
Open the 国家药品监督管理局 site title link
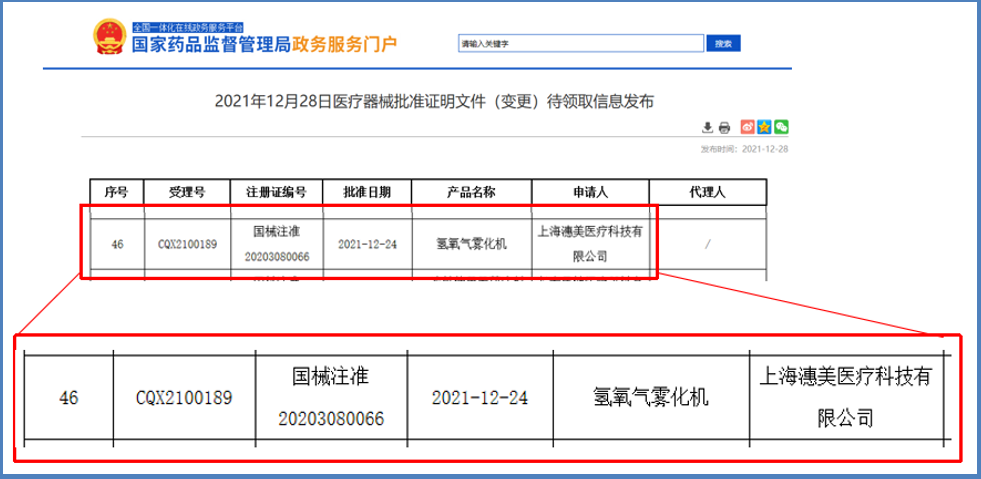(211, 44)
